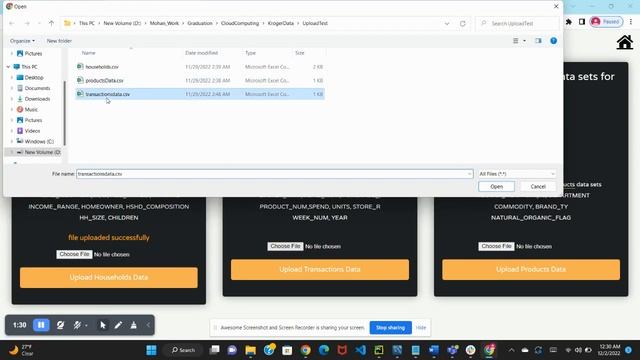This screenshot has height=360, width=640.
Task: Expand the Windows (C:) node arrow
Action: click(11, 141)
